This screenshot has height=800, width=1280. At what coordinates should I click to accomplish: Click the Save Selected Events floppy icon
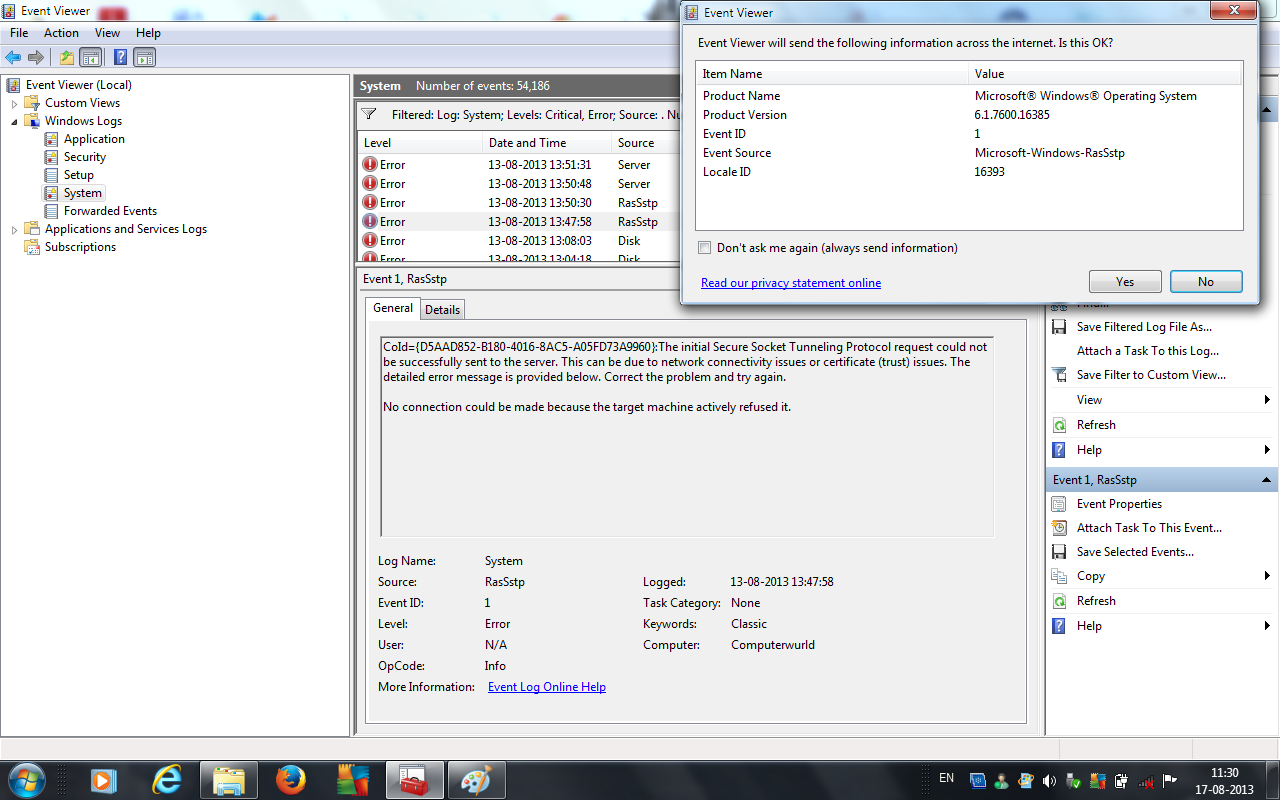click(1059, 552)
